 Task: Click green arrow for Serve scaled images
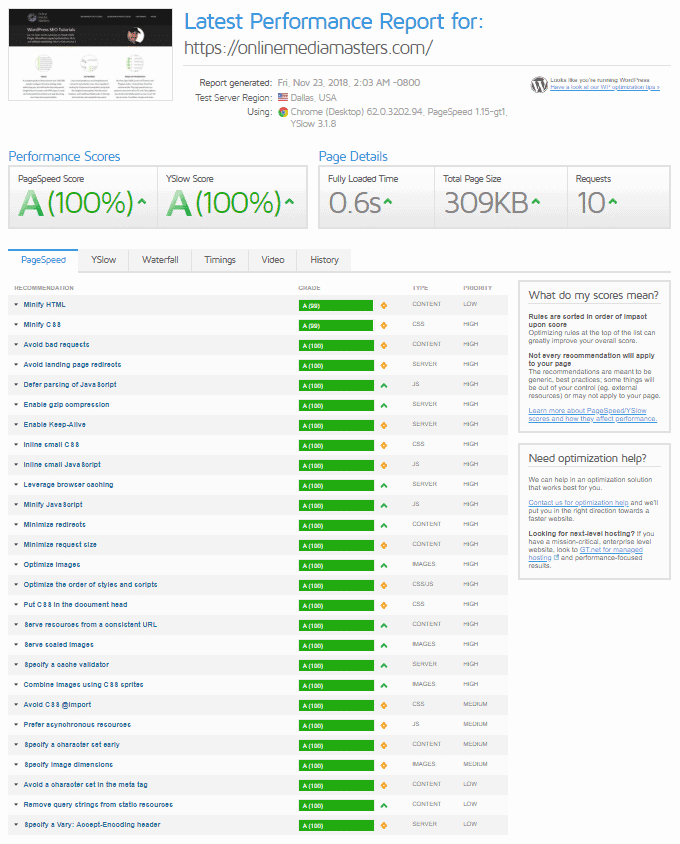coord(384,645)
